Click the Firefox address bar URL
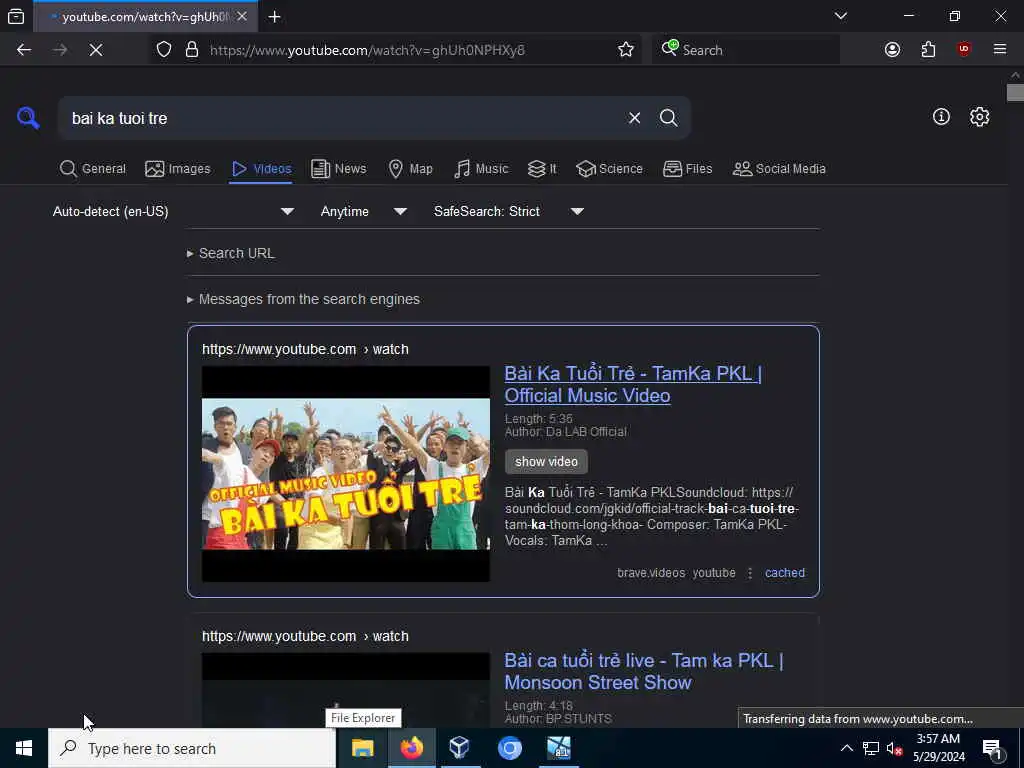Screen dimensions: 1024x768 (367, 50)
